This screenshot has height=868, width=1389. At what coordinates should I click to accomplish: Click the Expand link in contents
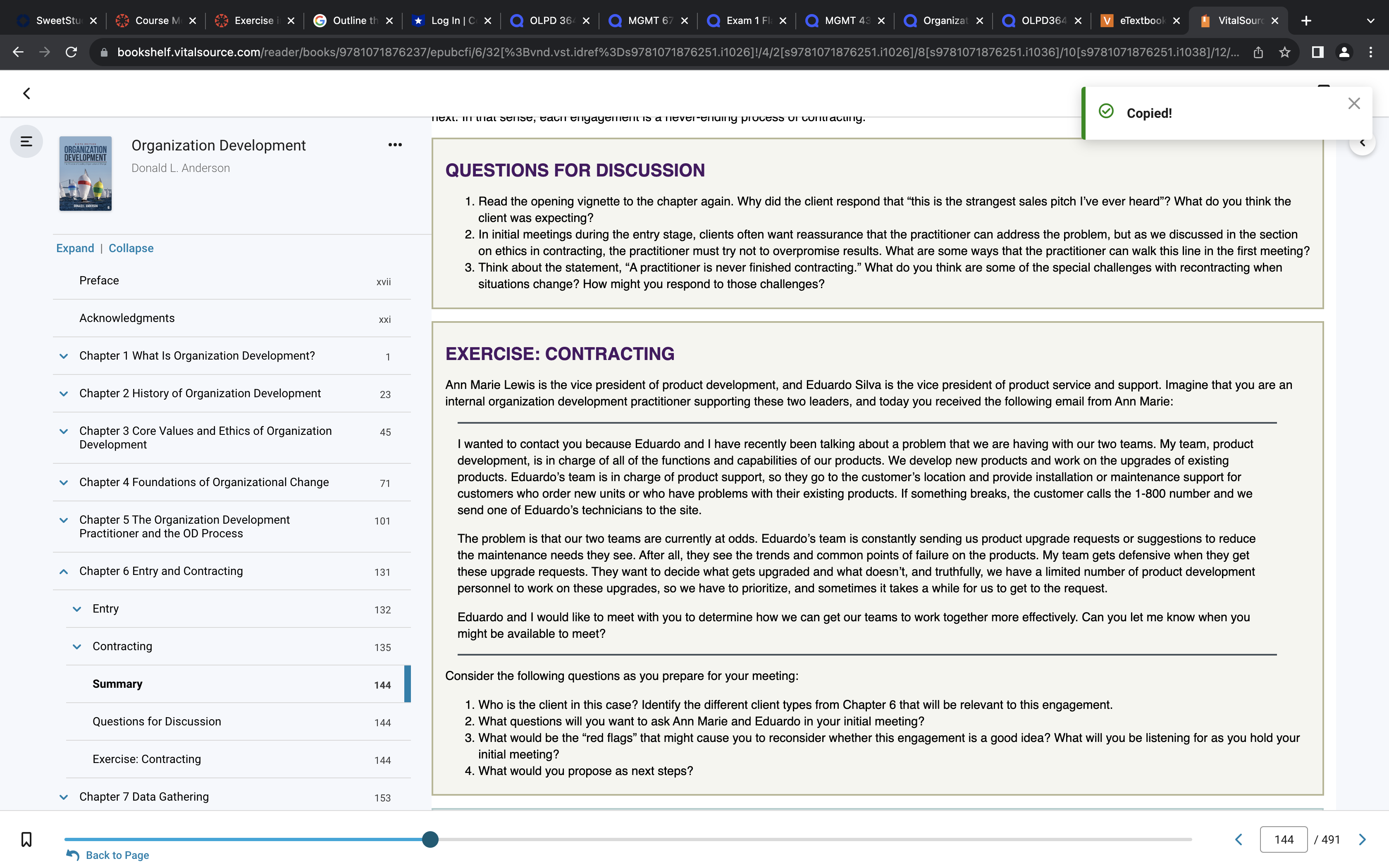tap(75, 248)
